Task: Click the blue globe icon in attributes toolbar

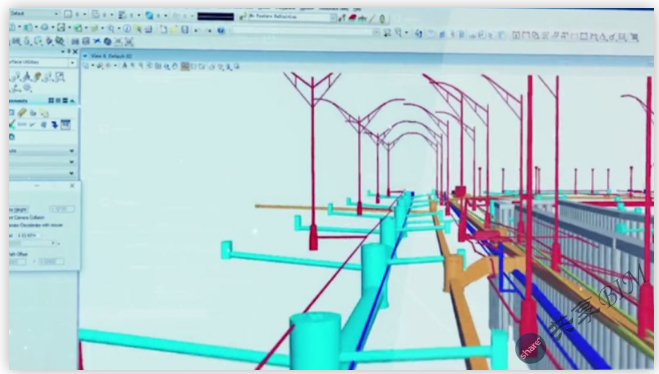Action: point(149,16)
